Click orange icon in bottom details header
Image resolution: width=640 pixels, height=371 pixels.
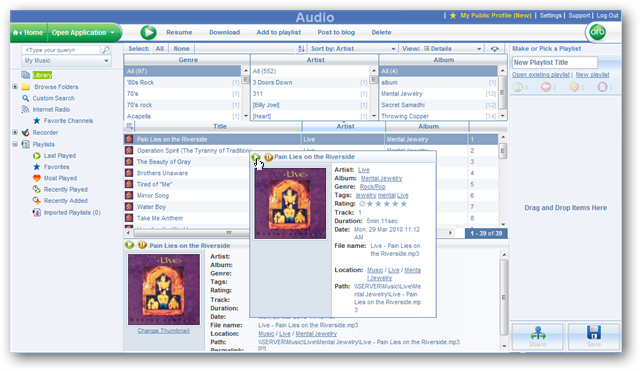click(x=142, y=245)
